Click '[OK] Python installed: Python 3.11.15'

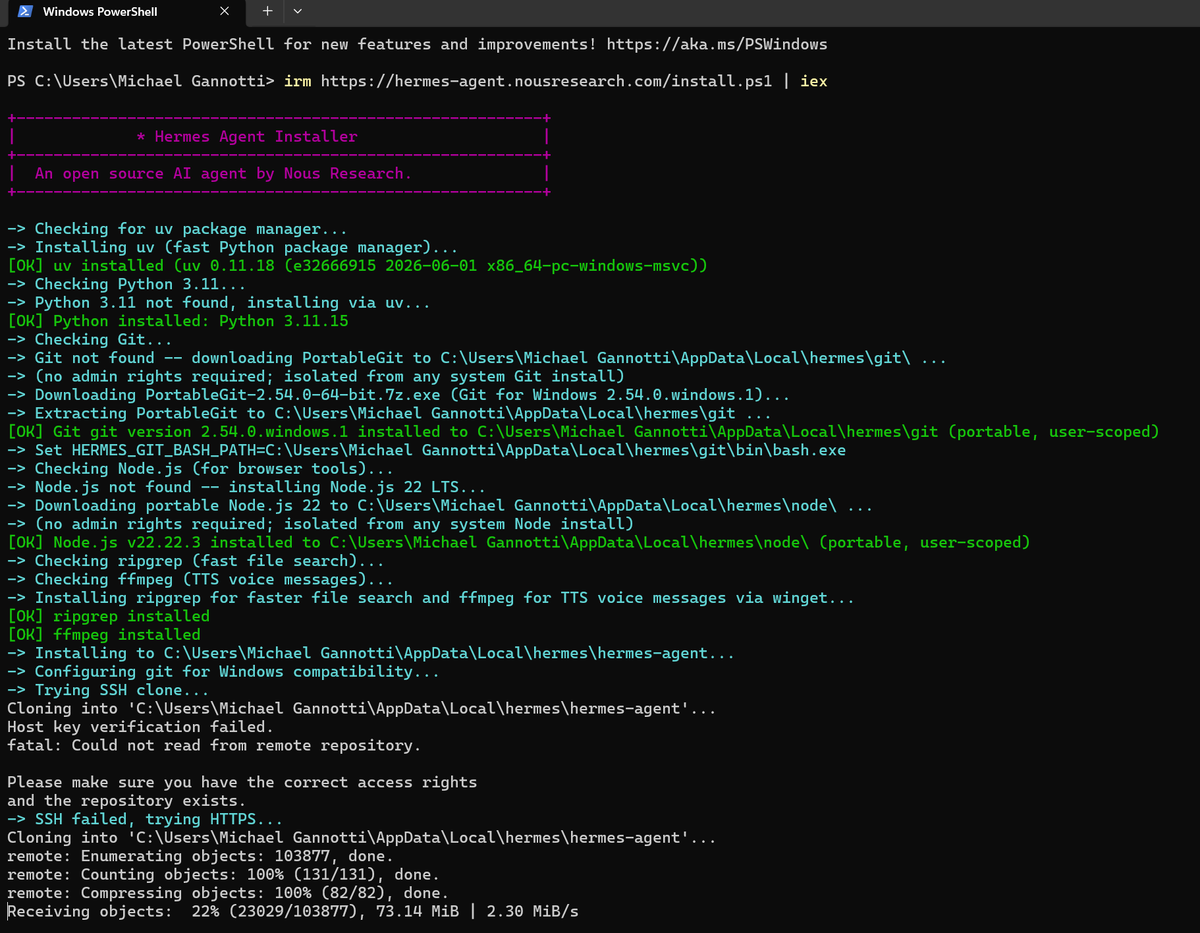point(178,321)
